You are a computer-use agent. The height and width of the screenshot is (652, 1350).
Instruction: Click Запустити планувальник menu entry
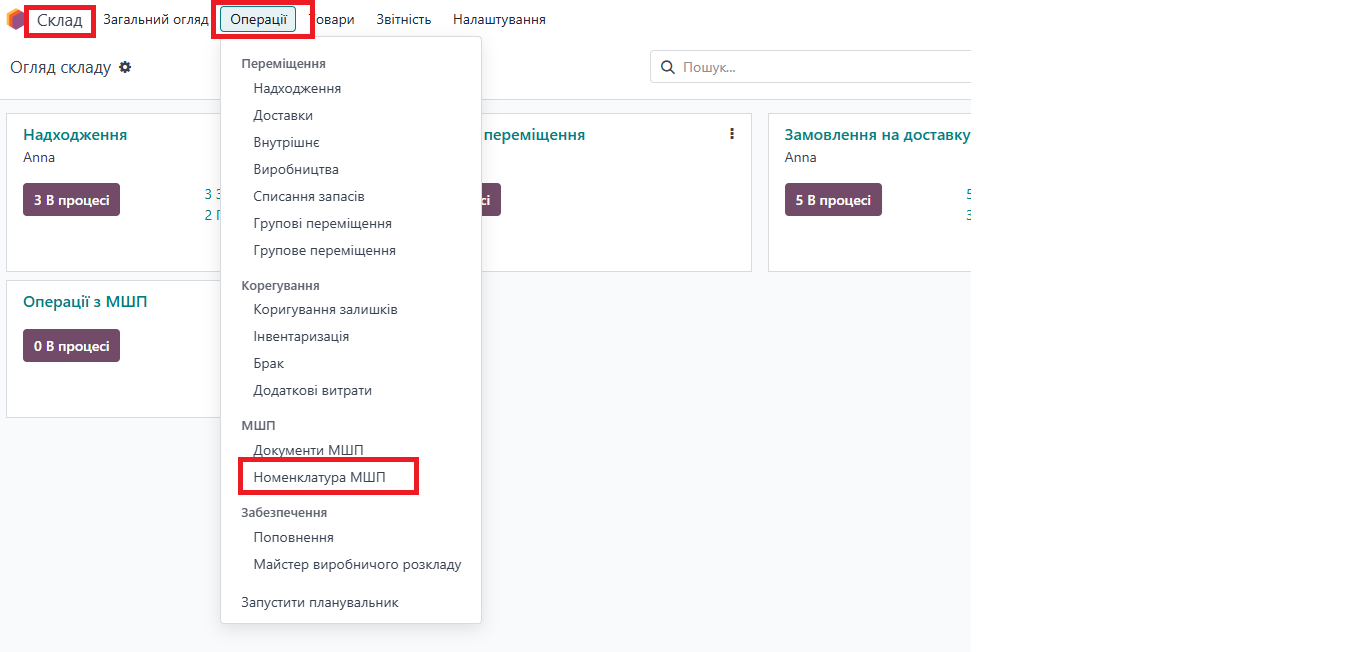(319, 602)
